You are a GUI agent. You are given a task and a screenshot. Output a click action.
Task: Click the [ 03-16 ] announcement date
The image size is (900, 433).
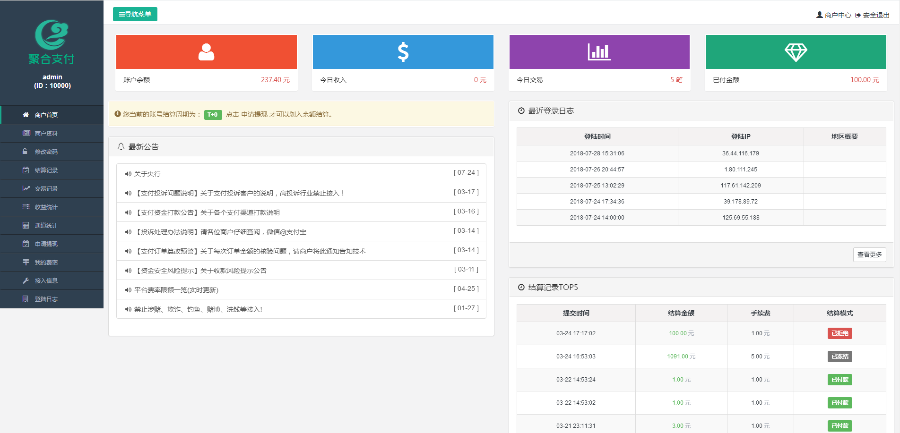click(466, 212)
